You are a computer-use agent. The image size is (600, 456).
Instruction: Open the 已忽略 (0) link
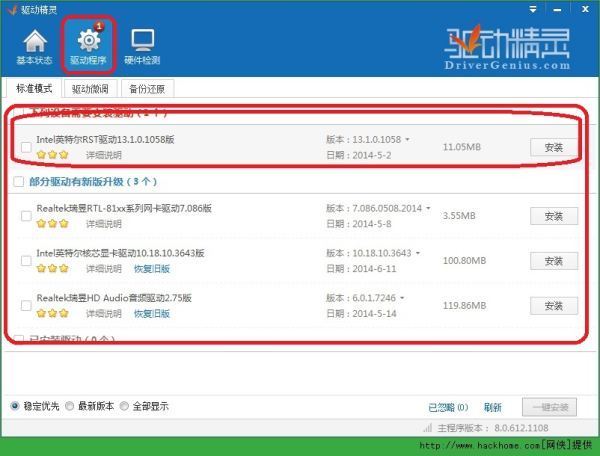(448, 407)
